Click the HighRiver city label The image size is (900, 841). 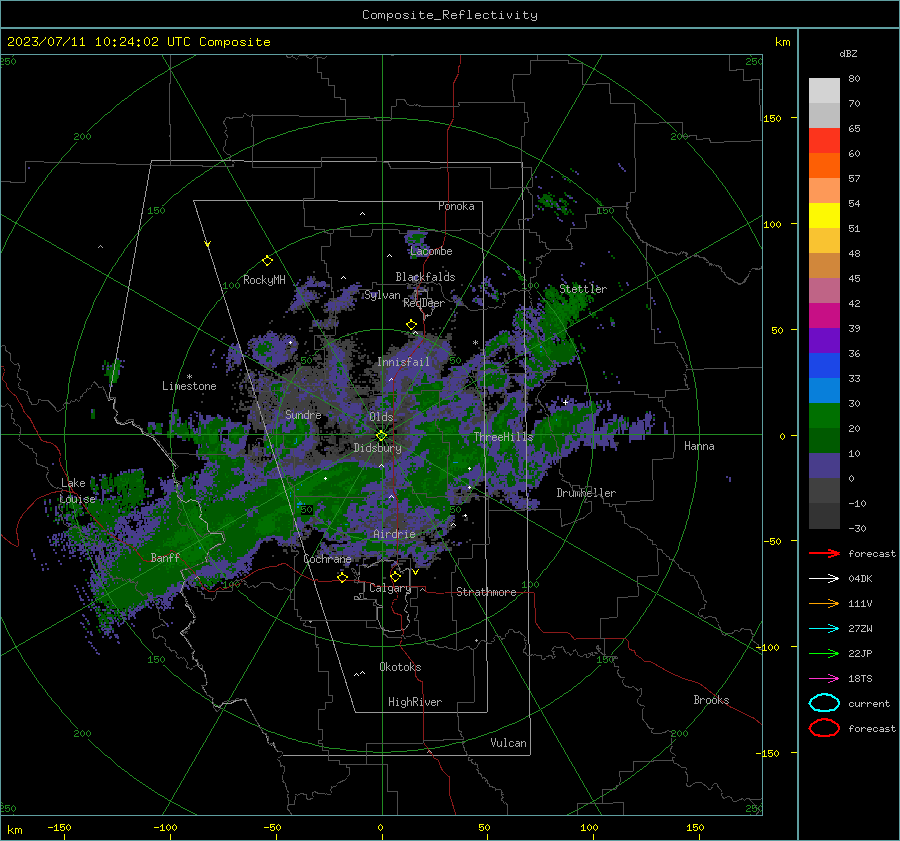pos(415,702)
